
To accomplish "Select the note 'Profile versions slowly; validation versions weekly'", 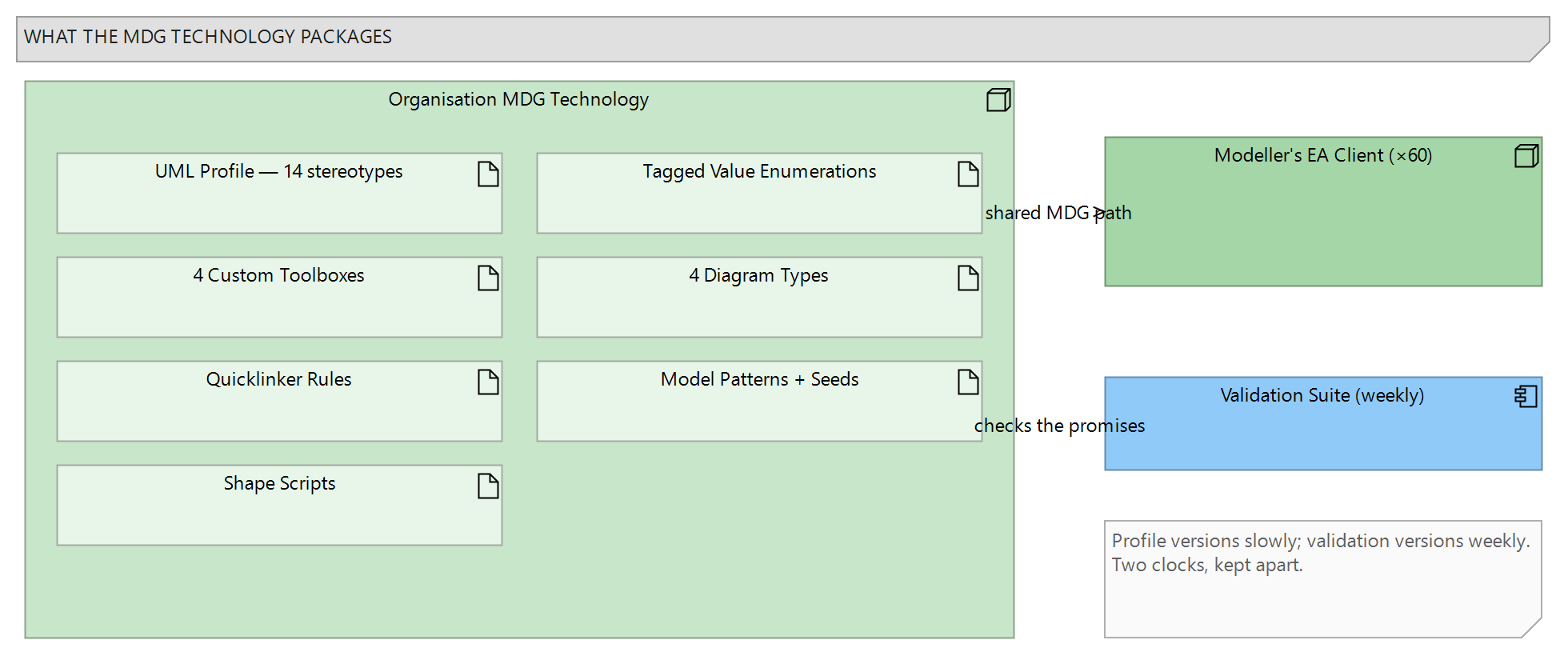I will click(x=1321, y=541).
